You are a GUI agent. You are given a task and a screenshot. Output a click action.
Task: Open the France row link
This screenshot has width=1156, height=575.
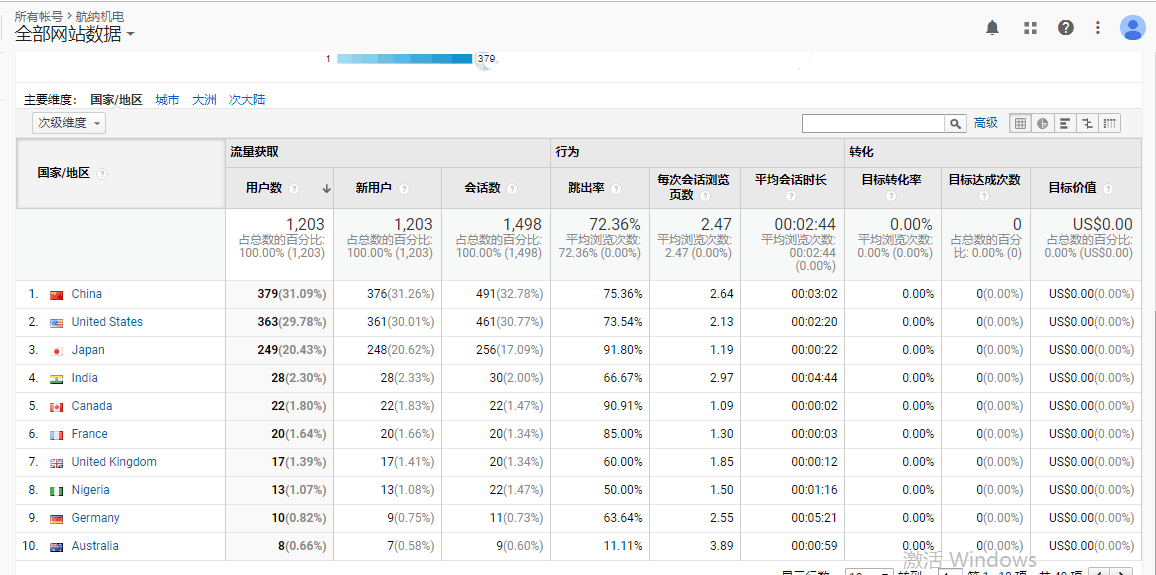[89, 434]
